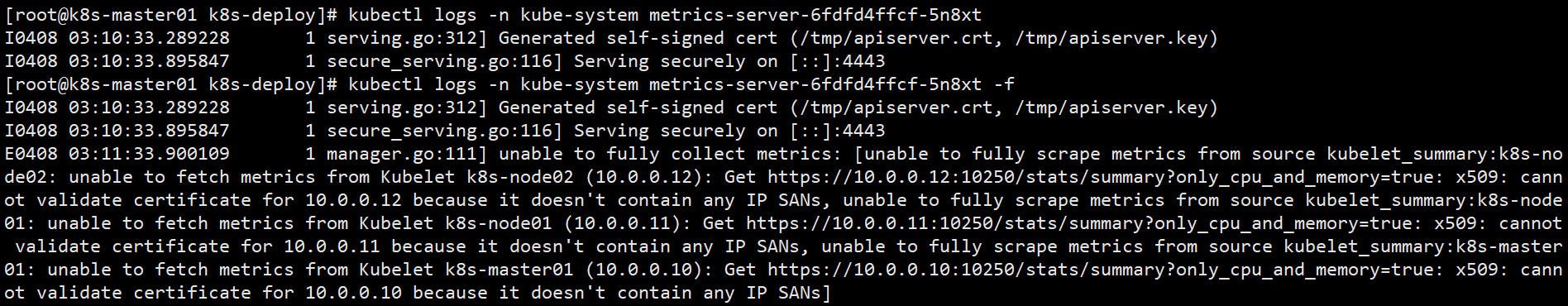Screen dimensions: 1568x306
Task: Click the first serving.go:312] log entry
Action: (x=407, y=38)
